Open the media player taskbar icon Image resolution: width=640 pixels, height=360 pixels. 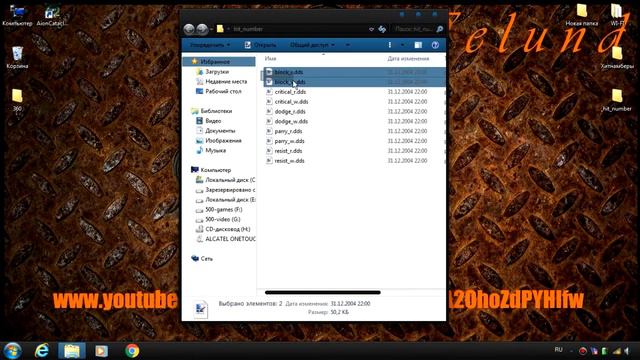[101, 351]
